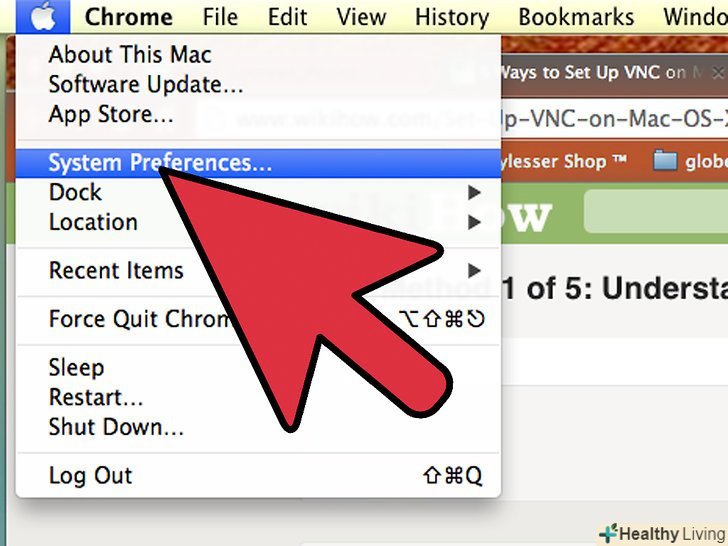Click the browser address bar URL
This screenshot has width=728, height=546.
click(x=613, y=119)
